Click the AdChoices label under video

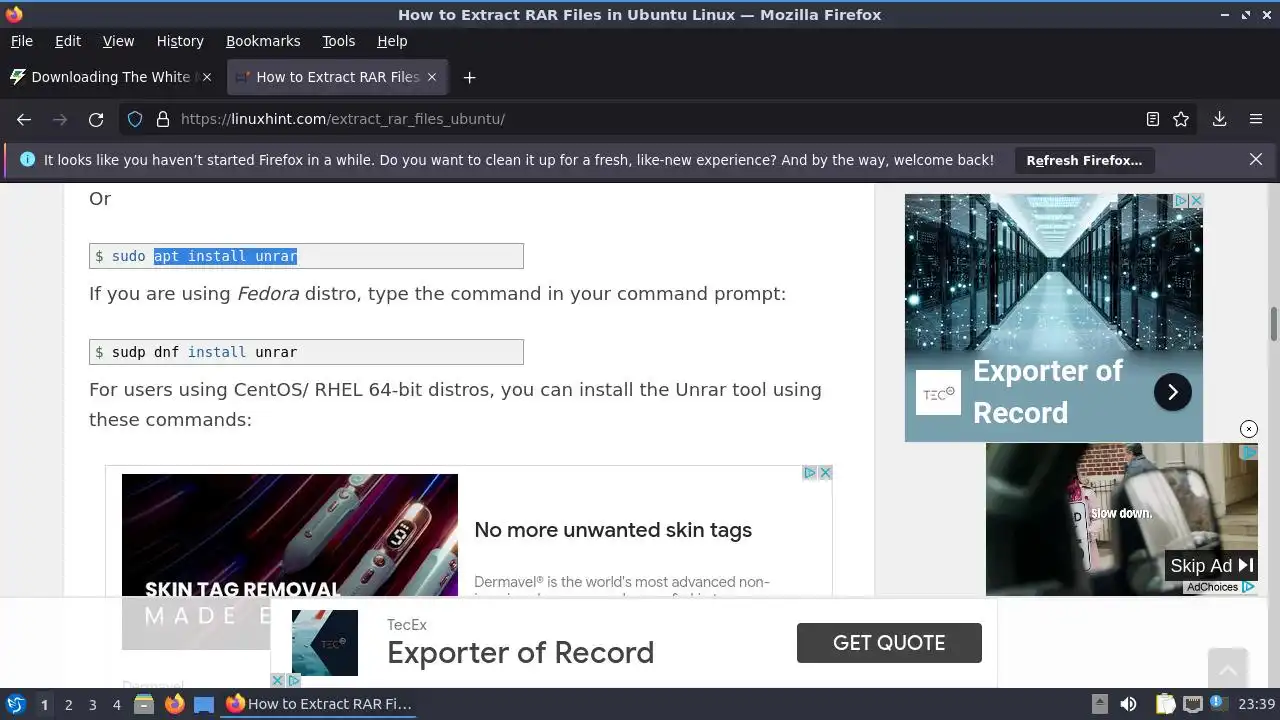[1220, 587]
